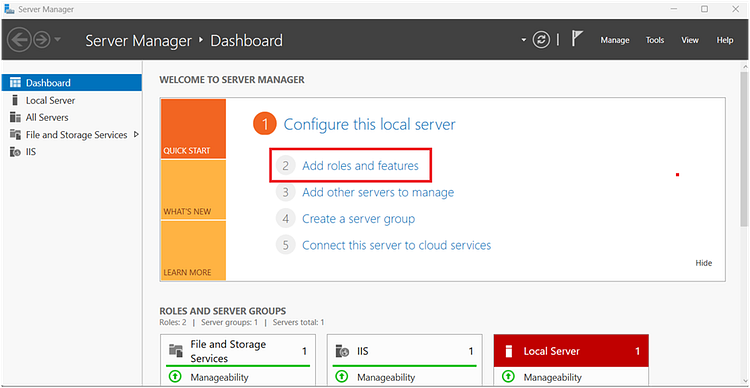Image resolution: width=750 pixels, height=388 pixels.
Task: Click Add roles and features link
Action: 360,166
